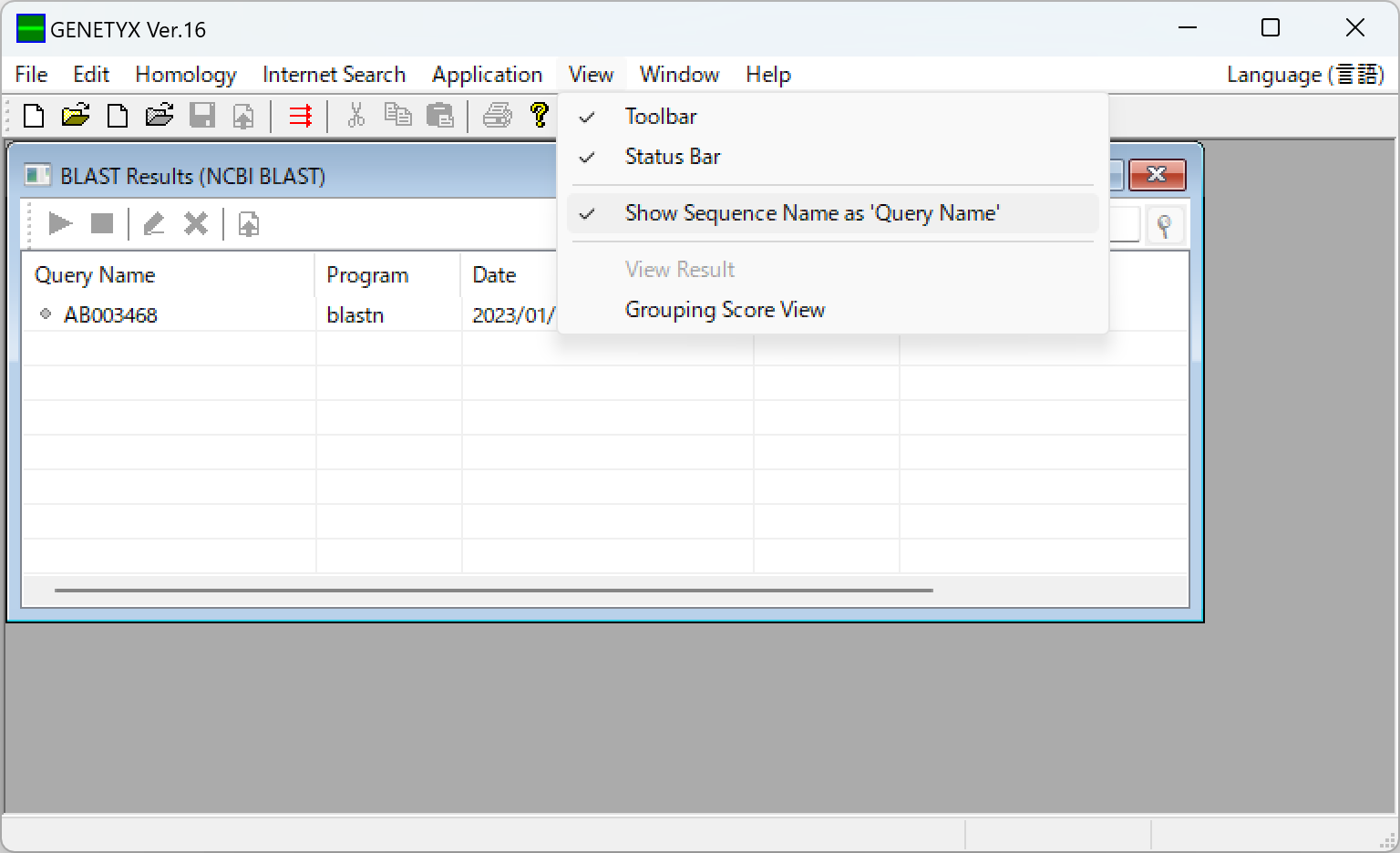Click the first blank new document icon
The width and height of the screenshot is (1400, 853).
(34, 116)
